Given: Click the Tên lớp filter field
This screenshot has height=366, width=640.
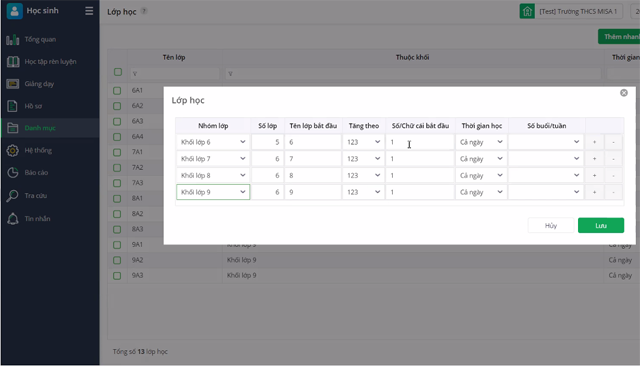Looking at the screenshot, I should point(175,74).
